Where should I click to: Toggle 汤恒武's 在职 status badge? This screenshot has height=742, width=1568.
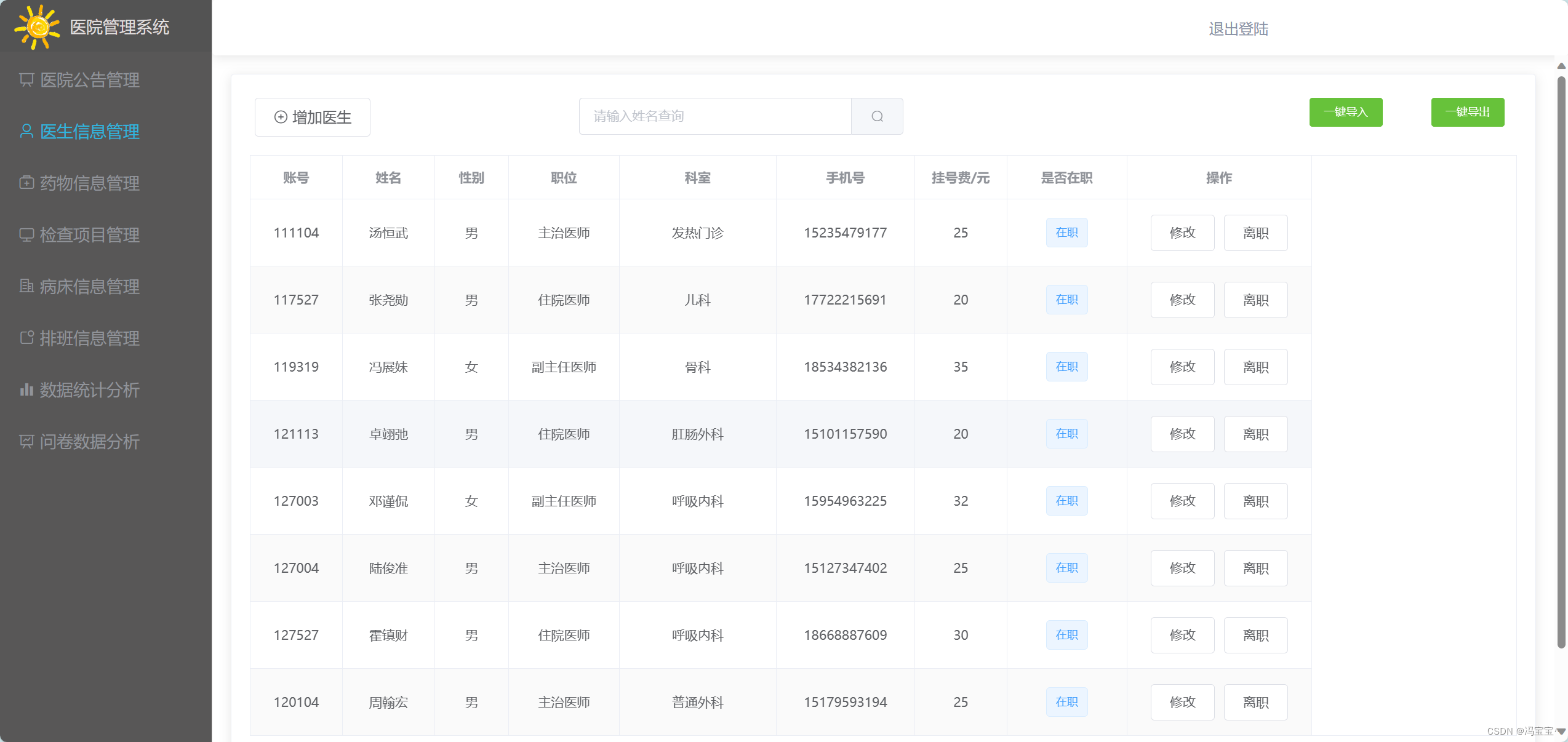click(1066, 233)
